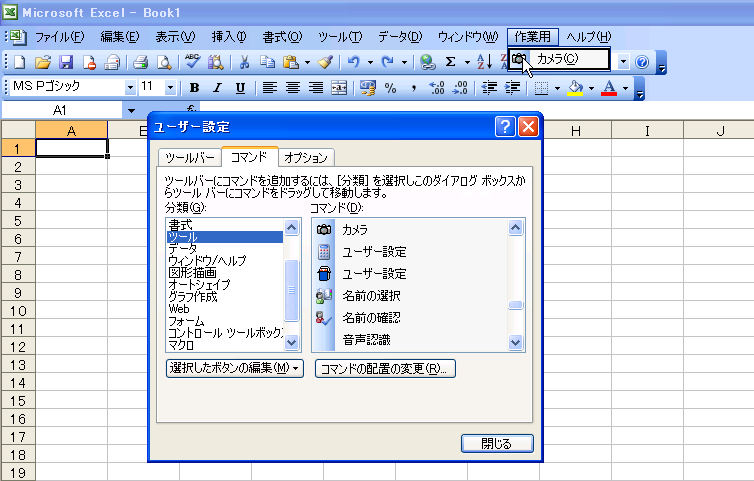Click the Print icon in toolbar
Image resolution: width=754 pixels, height=481 pixels.
(141, 62)
